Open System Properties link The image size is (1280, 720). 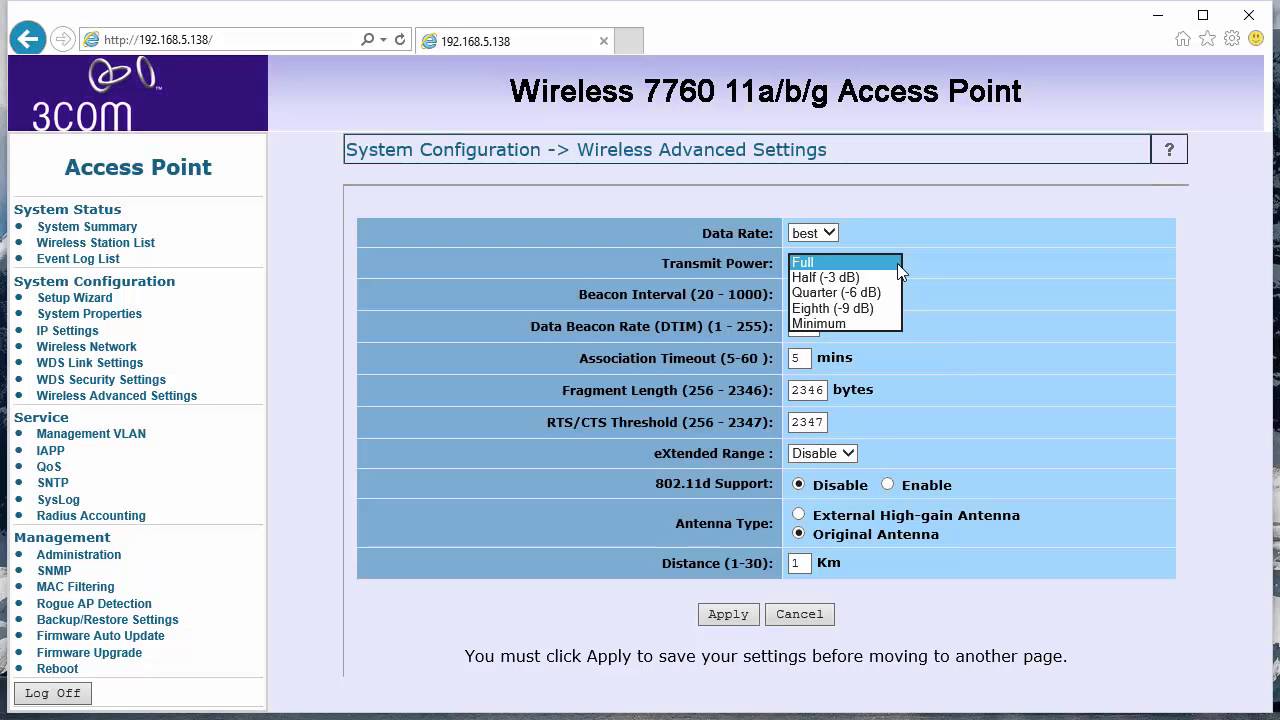(90, 314)
